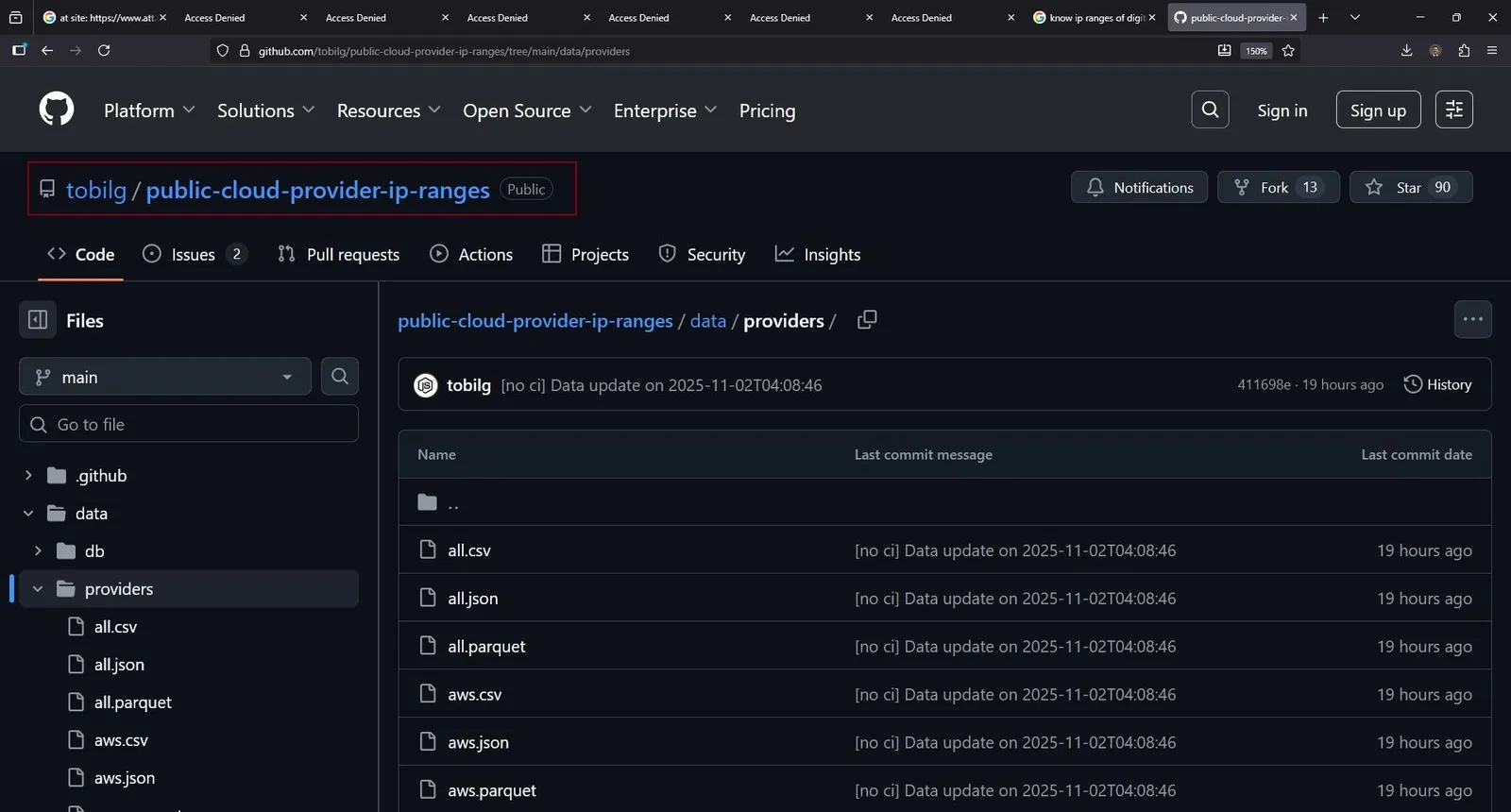The width and height of the screenshot is (1511, 812).
Task: Open the Issues tab
Action: pyautogui.click(x=195, y=254)
